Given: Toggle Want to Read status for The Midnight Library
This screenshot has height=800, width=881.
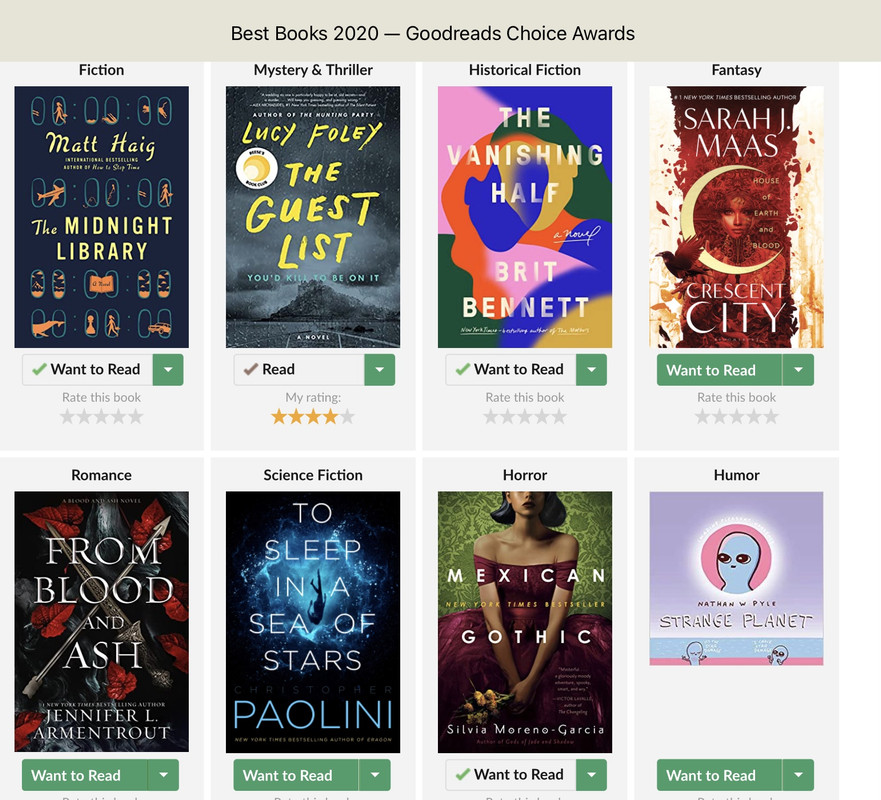Looking at the screenshot, I should pos(87,370).
